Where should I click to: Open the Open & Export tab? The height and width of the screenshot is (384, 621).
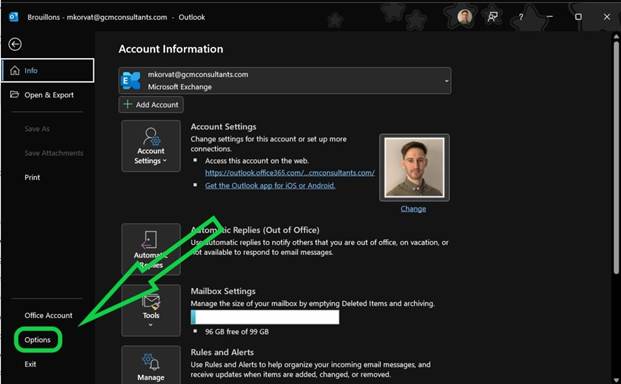pos(48,95)
